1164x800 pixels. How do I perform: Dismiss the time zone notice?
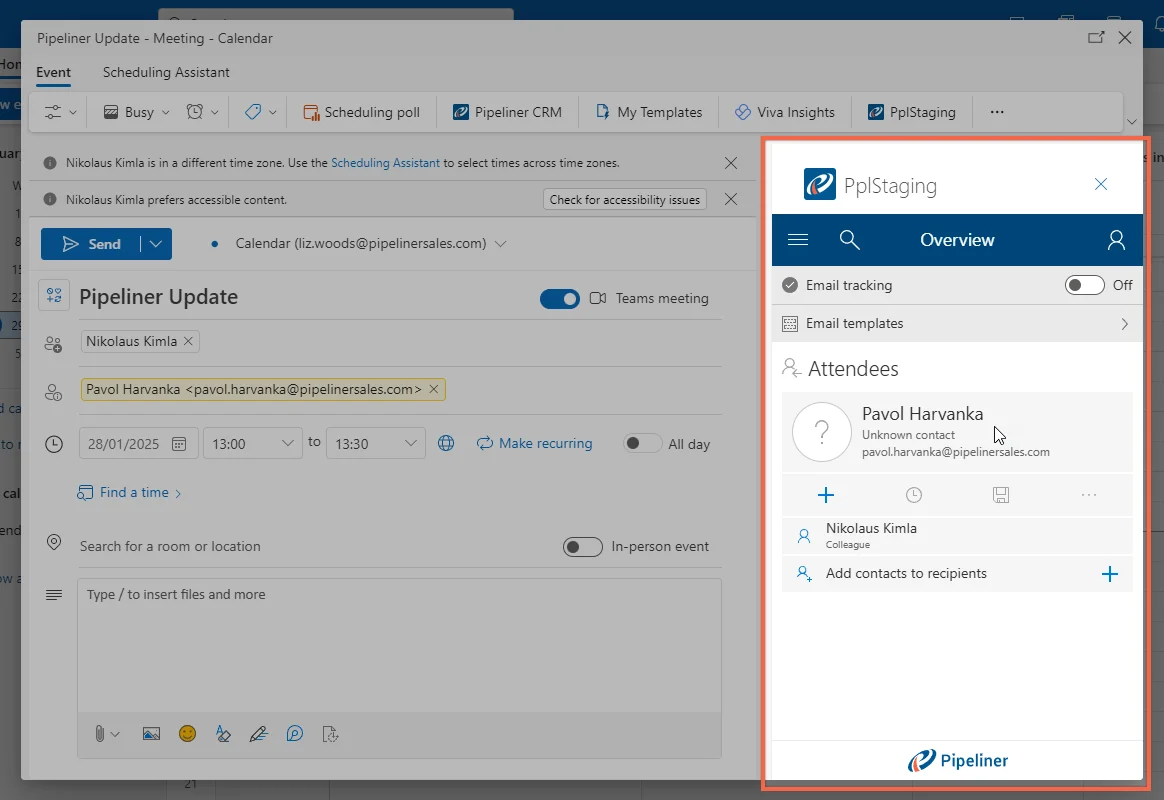coord(730,163)
